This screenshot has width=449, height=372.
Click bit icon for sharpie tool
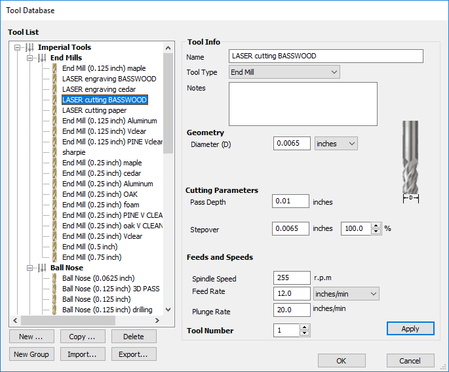[x=54, y=152]
